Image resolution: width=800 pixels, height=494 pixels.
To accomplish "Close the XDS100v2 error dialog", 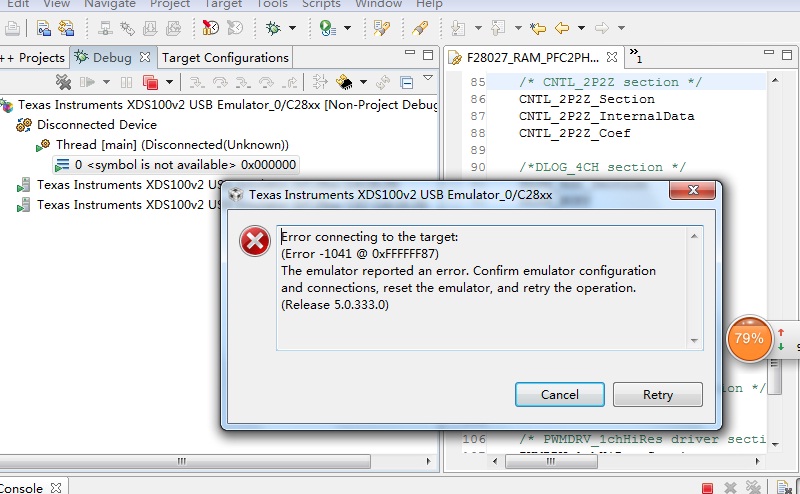I will coord(692,190).
